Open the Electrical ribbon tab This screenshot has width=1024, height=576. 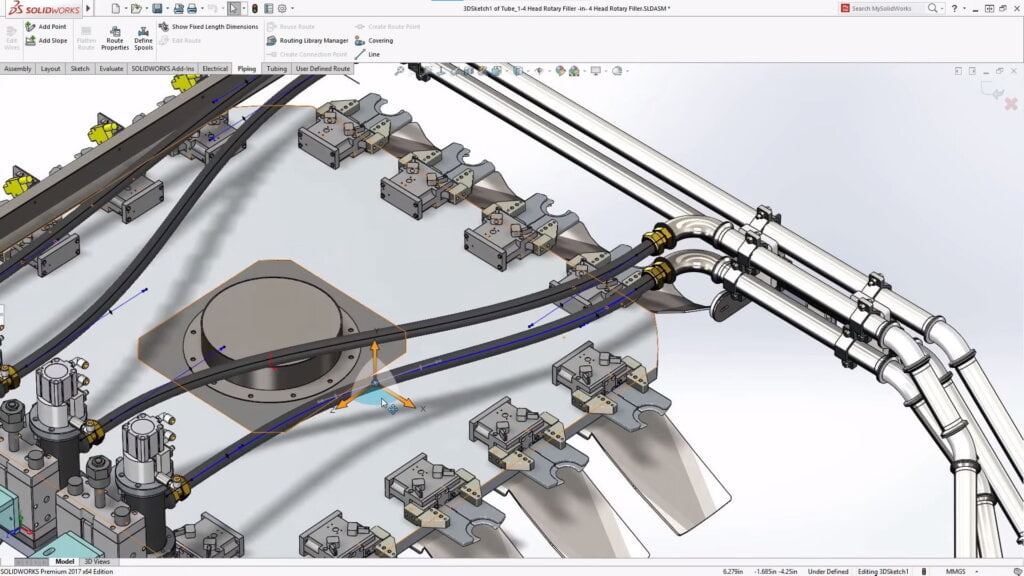pyautogui.click(x=214, y=68)
